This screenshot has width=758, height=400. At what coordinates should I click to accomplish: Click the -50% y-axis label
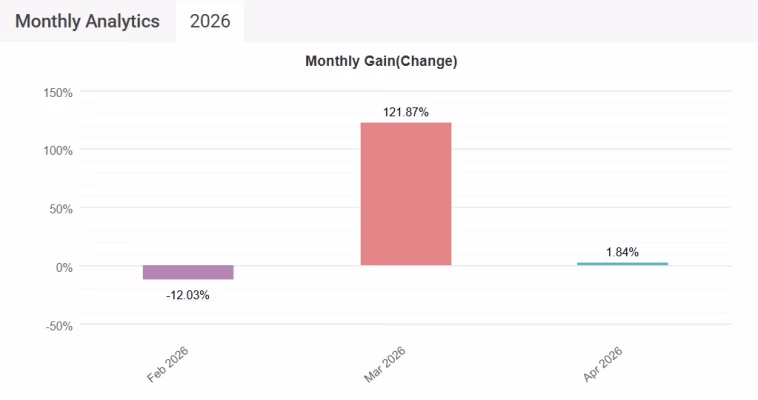click(59, 325)
